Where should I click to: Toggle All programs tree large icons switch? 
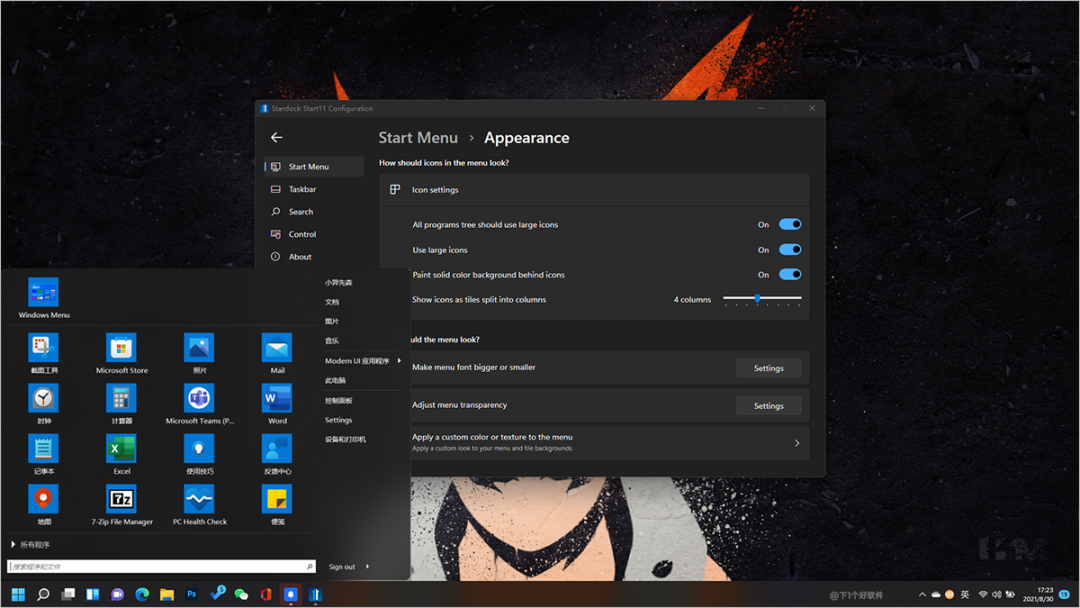point(789,225)
